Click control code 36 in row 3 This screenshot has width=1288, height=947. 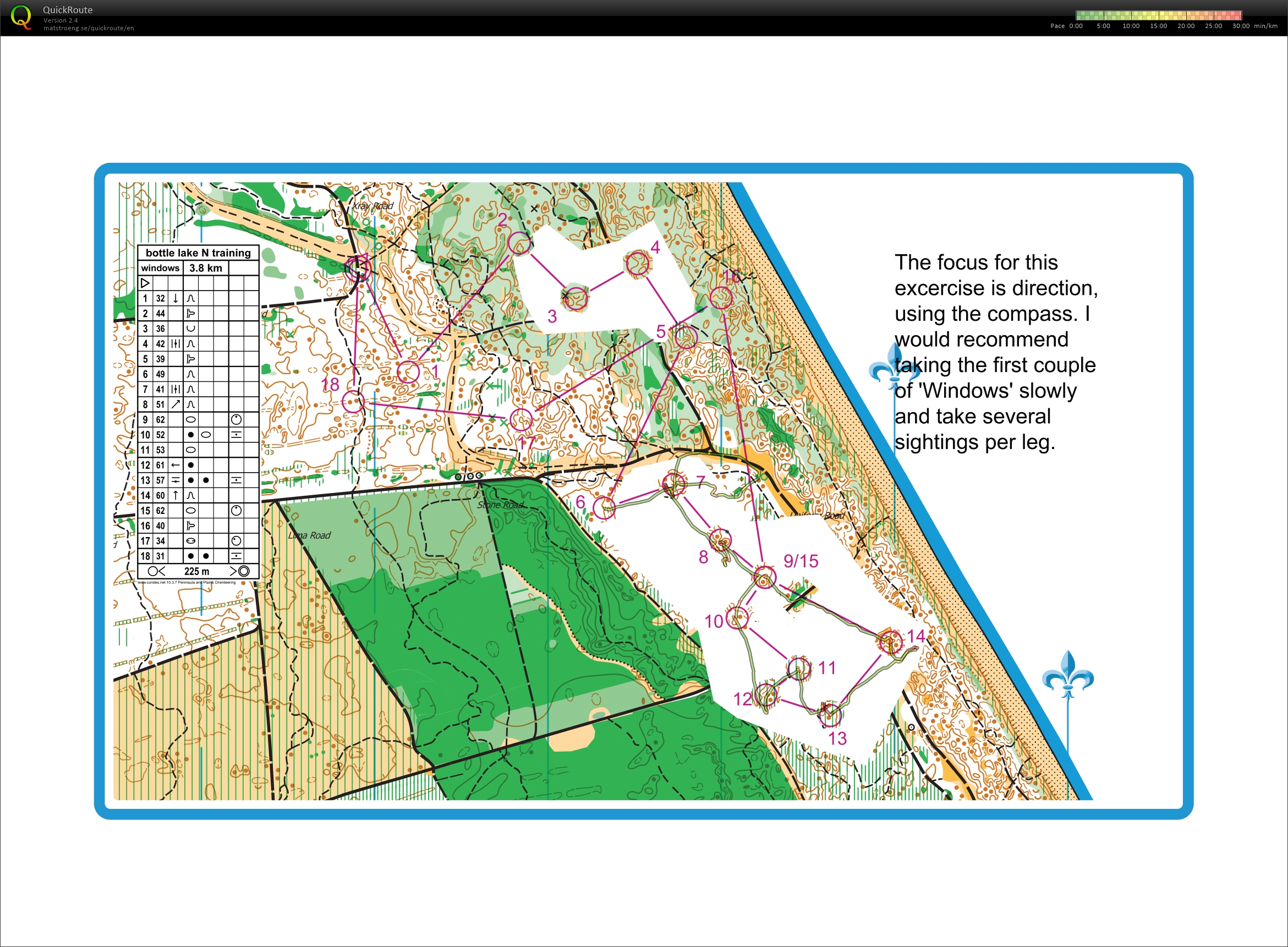tap(161, 329)
